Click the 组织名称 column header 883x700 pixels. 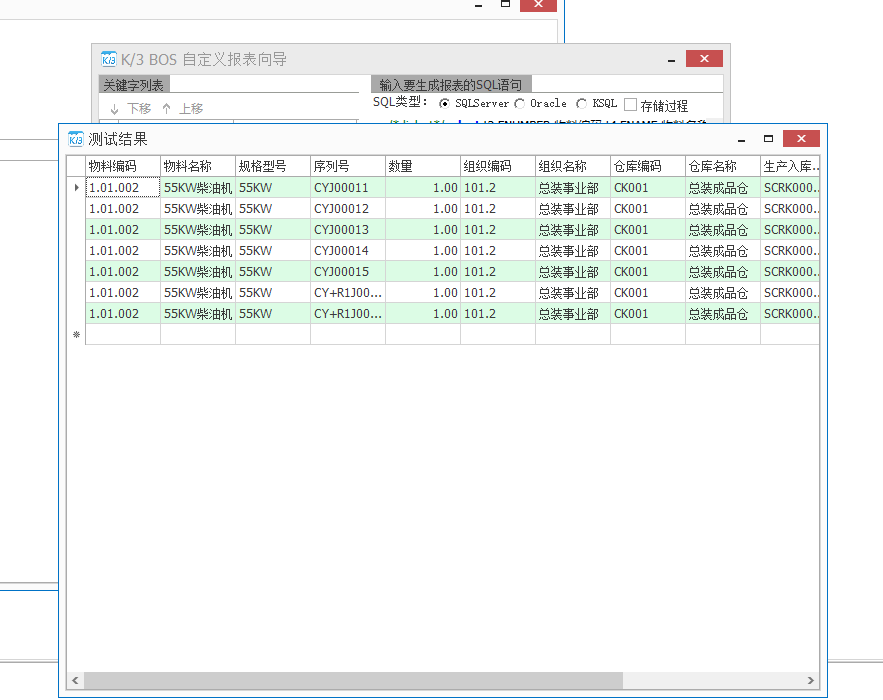click(x=572, y=166)
